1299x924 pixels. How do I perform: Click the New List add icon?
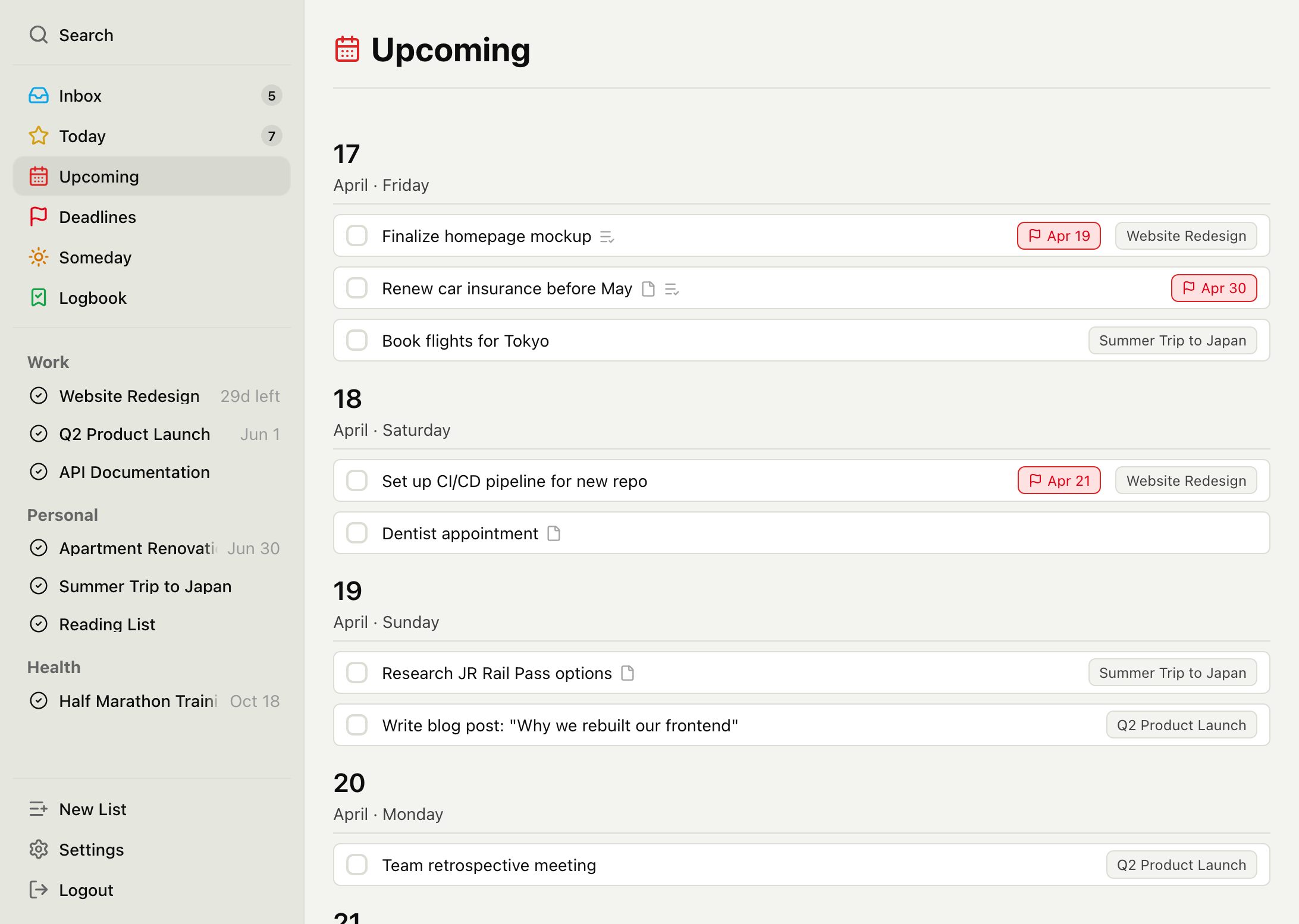click(39, 809)
